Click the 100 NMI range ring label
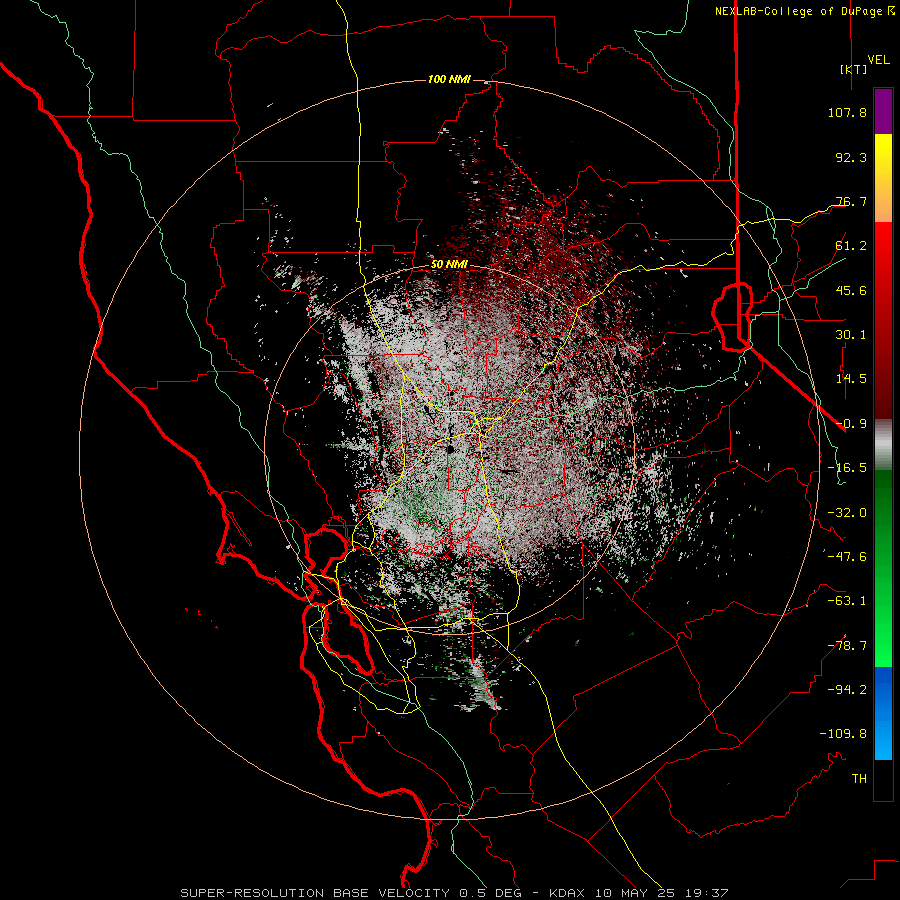The width and height of the screenshot is (900, 900). (x=449, y=79)
